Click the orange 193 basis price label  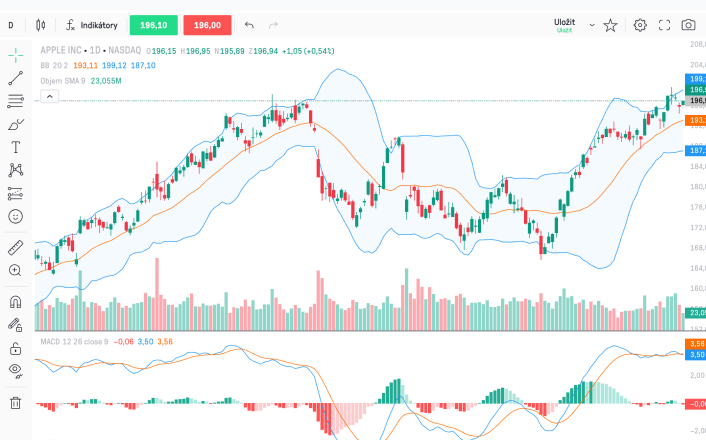[x=695, y=120]
